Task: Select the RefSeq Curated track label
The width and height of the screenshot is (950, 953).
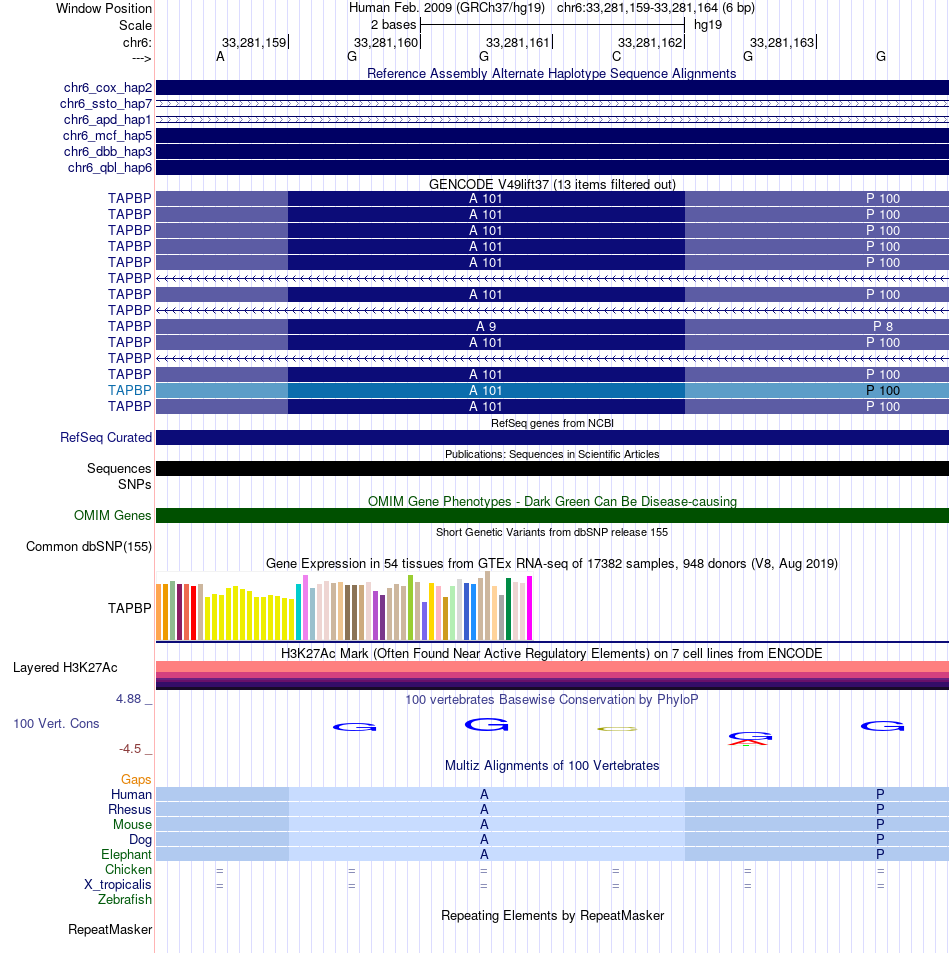Action: pos(106,438)
